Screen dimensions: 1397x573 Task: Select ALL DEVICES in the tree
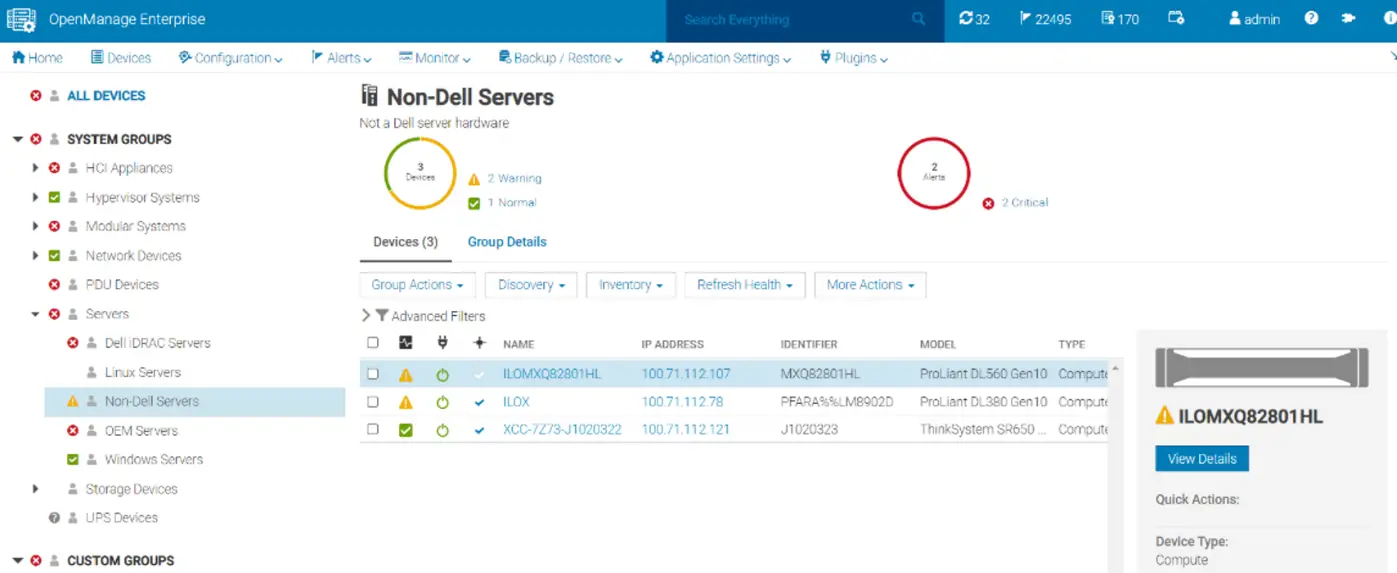pyautogui.click(x=106, y=96)
